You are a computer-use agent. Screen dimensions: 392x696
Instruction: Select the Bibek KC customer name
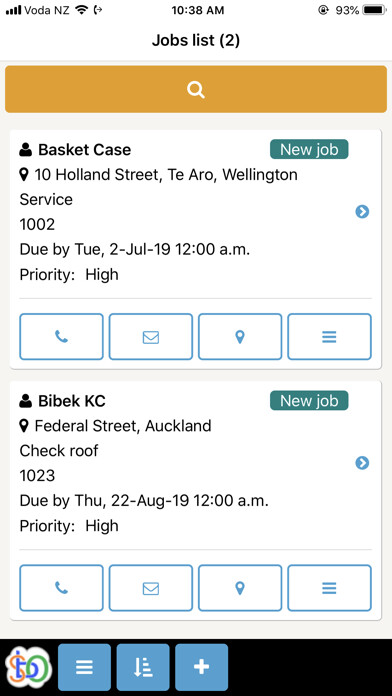(72, 401)
